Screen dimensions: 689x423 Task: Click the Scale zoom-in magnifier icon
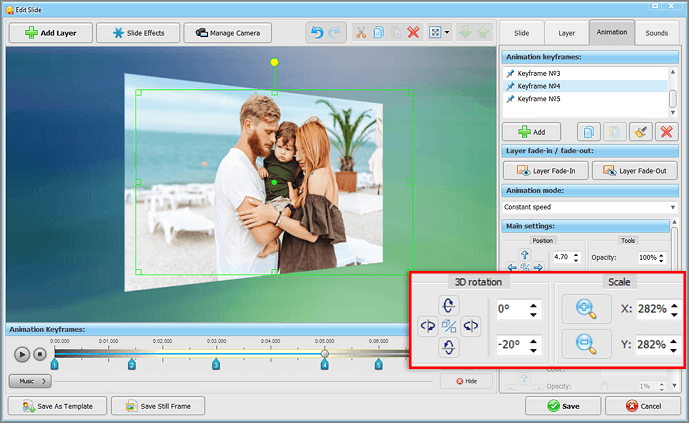(587, 309)
